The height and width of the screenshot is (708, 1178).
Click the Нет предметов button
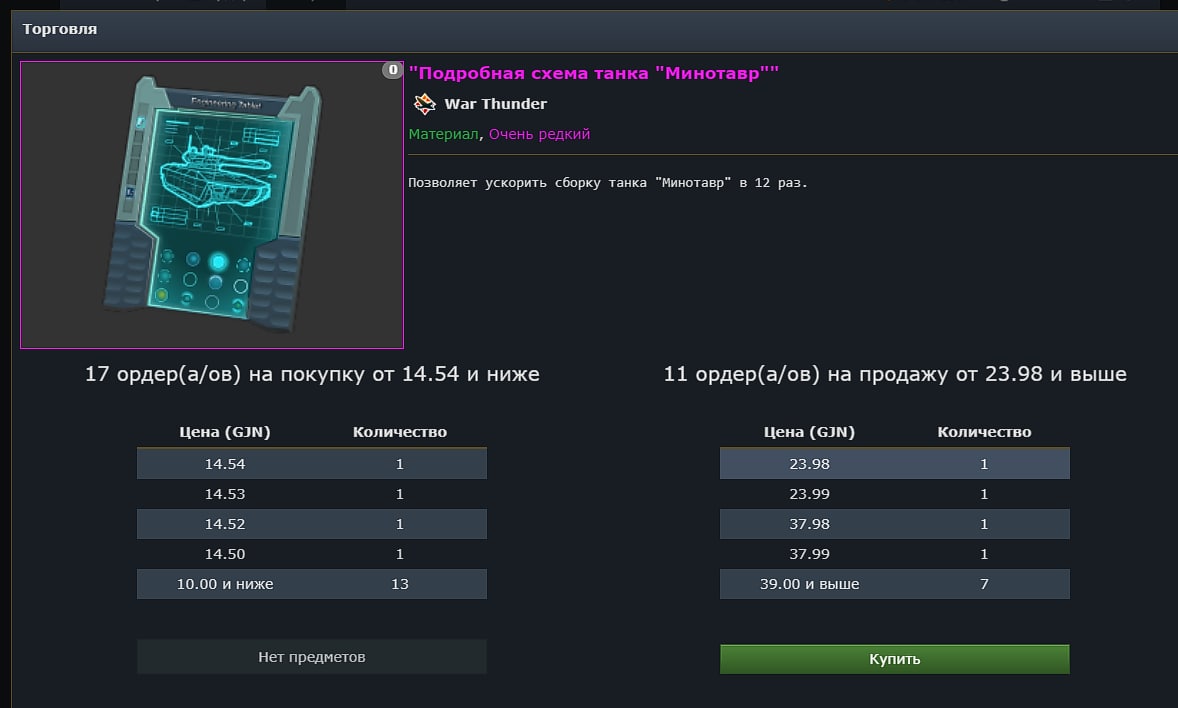[x=312, y=657]
